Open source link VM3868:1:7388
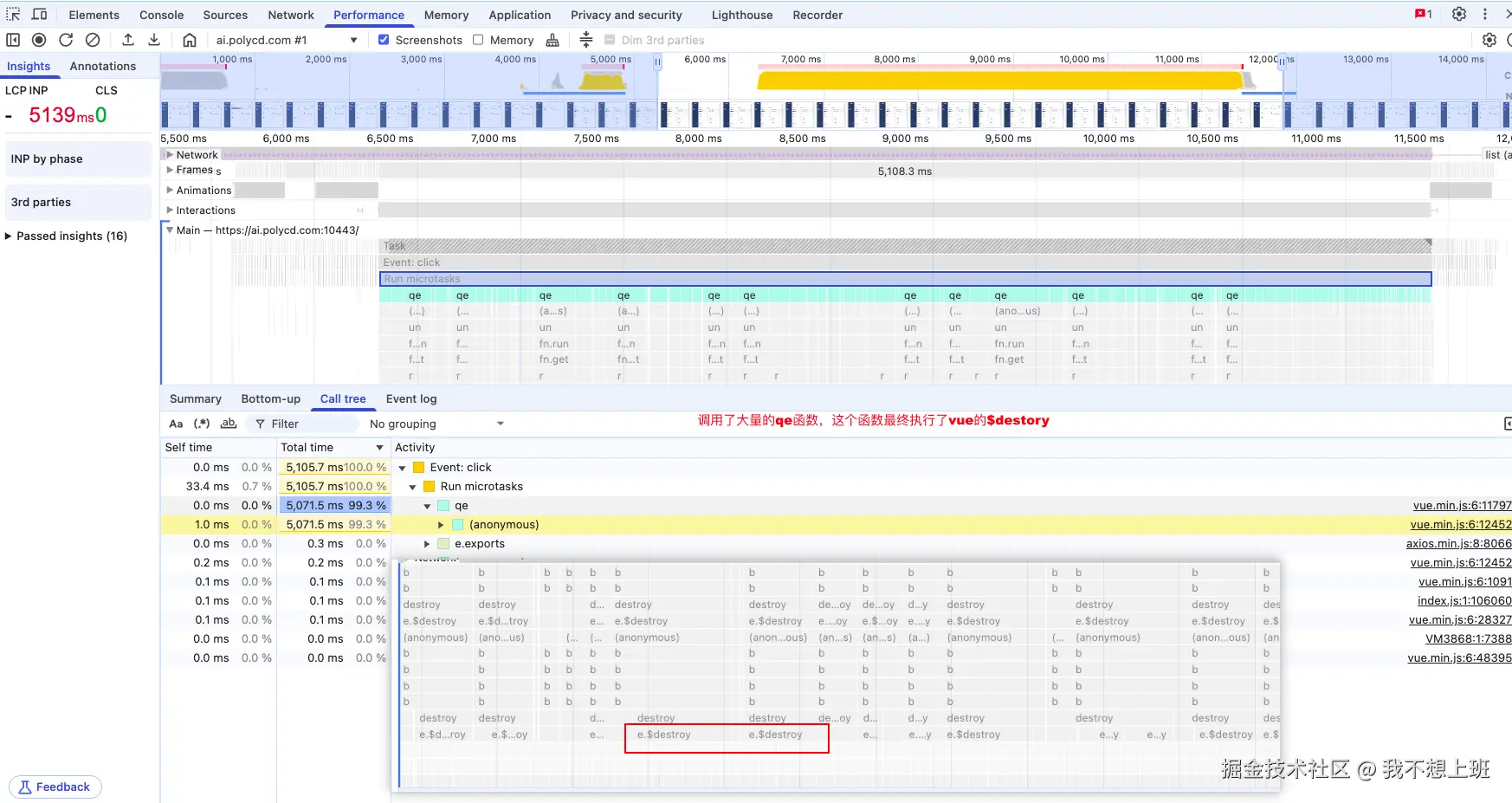Screen dimensions: 1512x803 coord(1469,639)
